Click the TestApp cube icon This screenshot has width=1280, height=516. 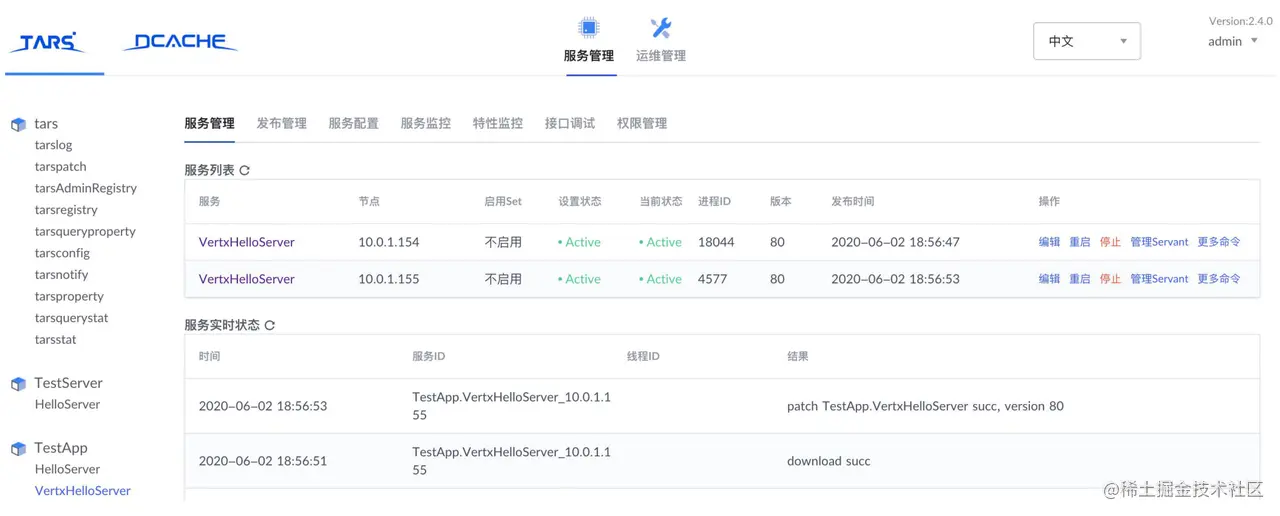(x=18, y=449)
